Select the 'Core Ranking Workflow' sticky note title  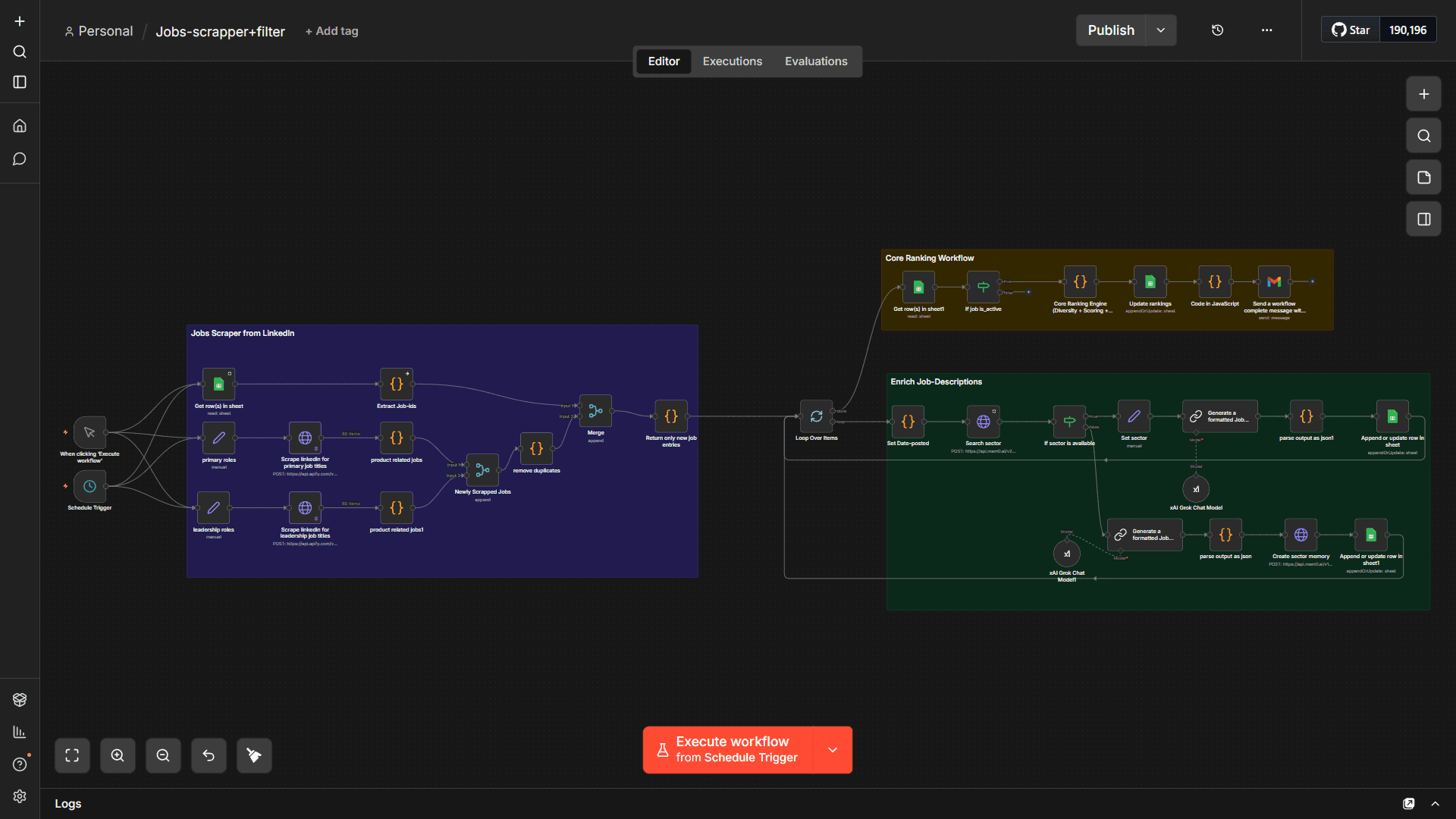pos(929,259)
